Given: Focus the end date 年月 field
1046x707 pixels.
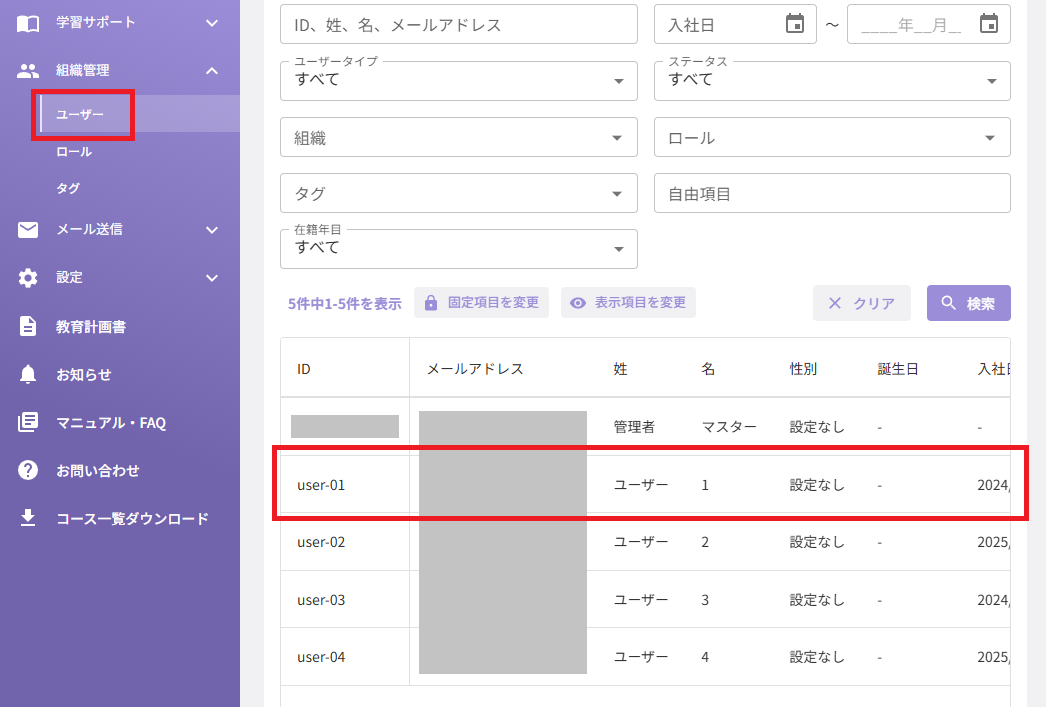Looking at the screenshot, I should pyautogui.click(x=929, y=25).
